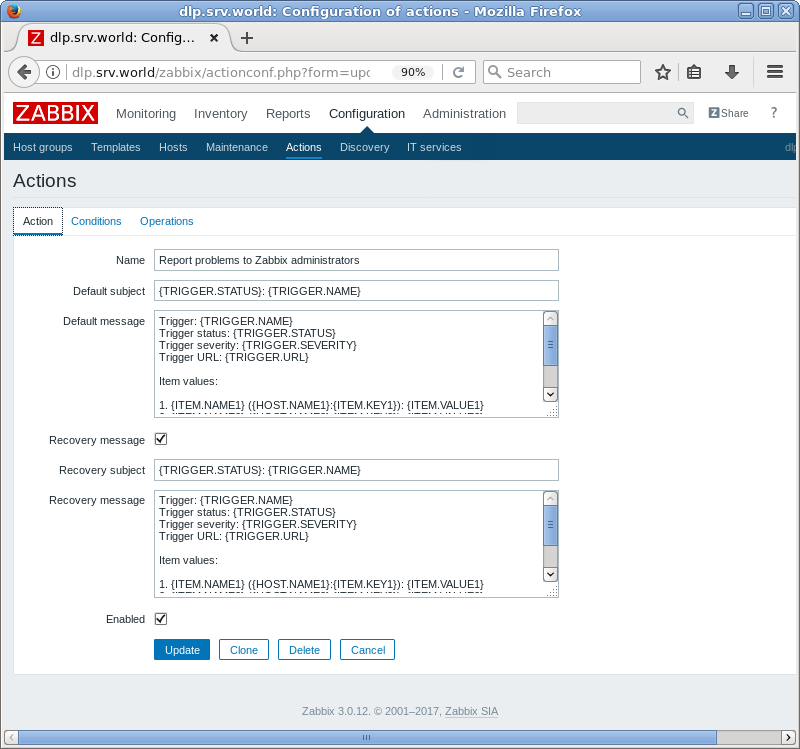Click the browser address bar URL
800x749 pixels.
click(x=221, y=72)
